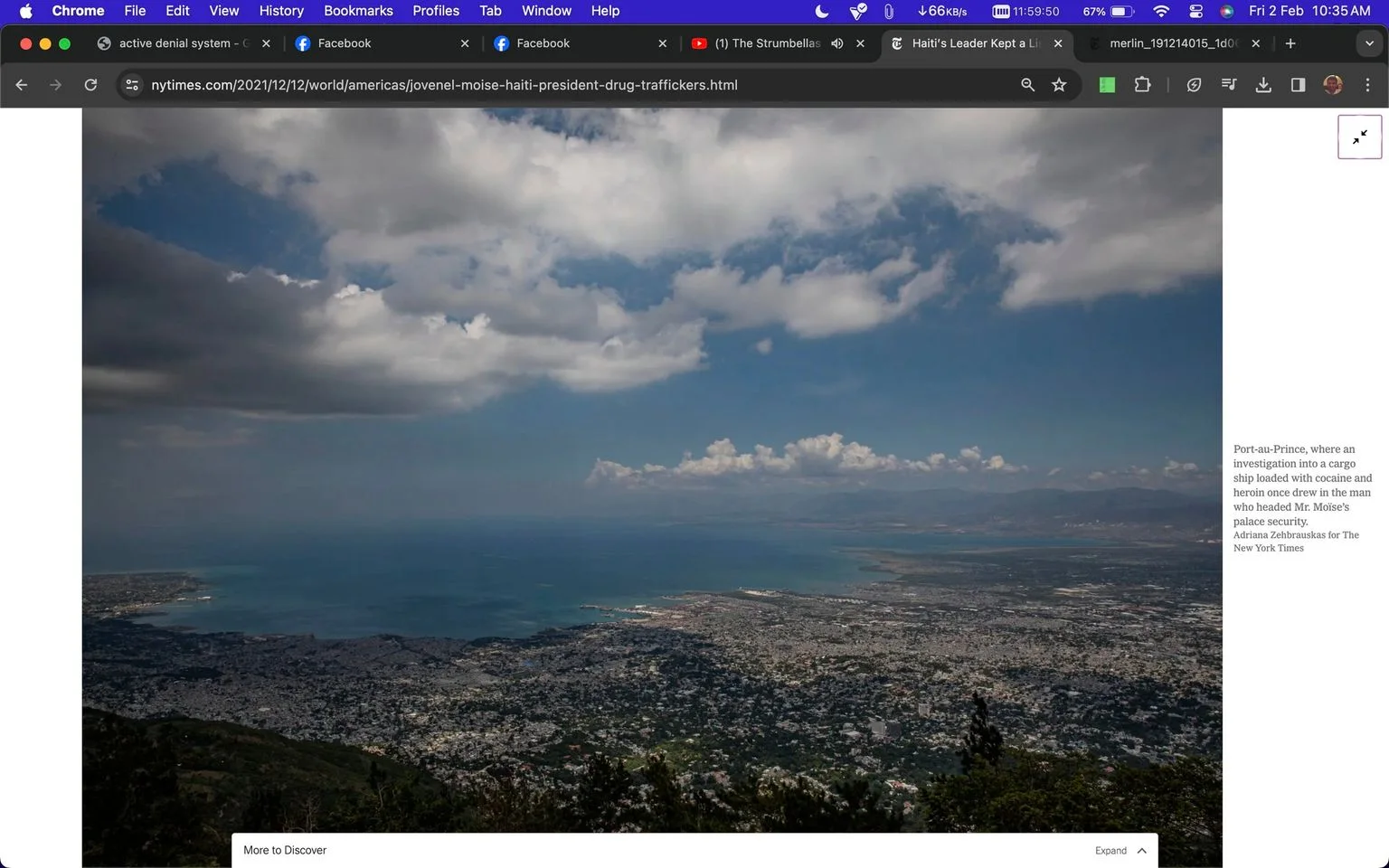The image size is (1389, 868).
Task: Open a new tab with the plus button
Action: click(1290, 43)
